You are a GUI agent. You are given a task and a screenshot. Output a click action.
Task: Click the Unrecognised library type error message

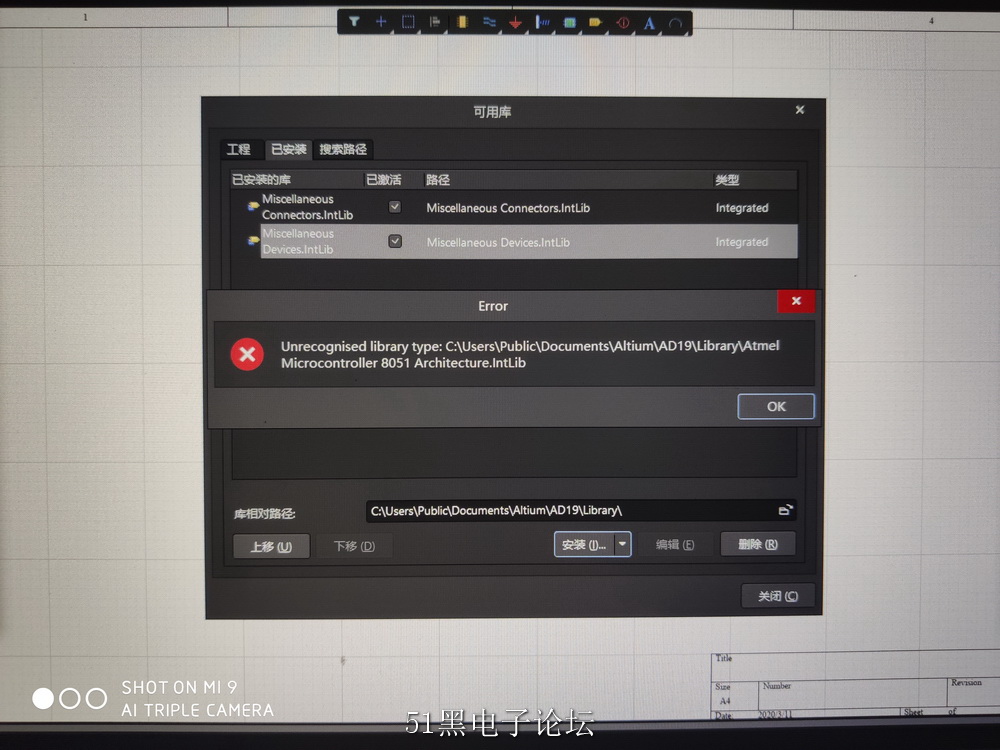[x=530, y=354]
